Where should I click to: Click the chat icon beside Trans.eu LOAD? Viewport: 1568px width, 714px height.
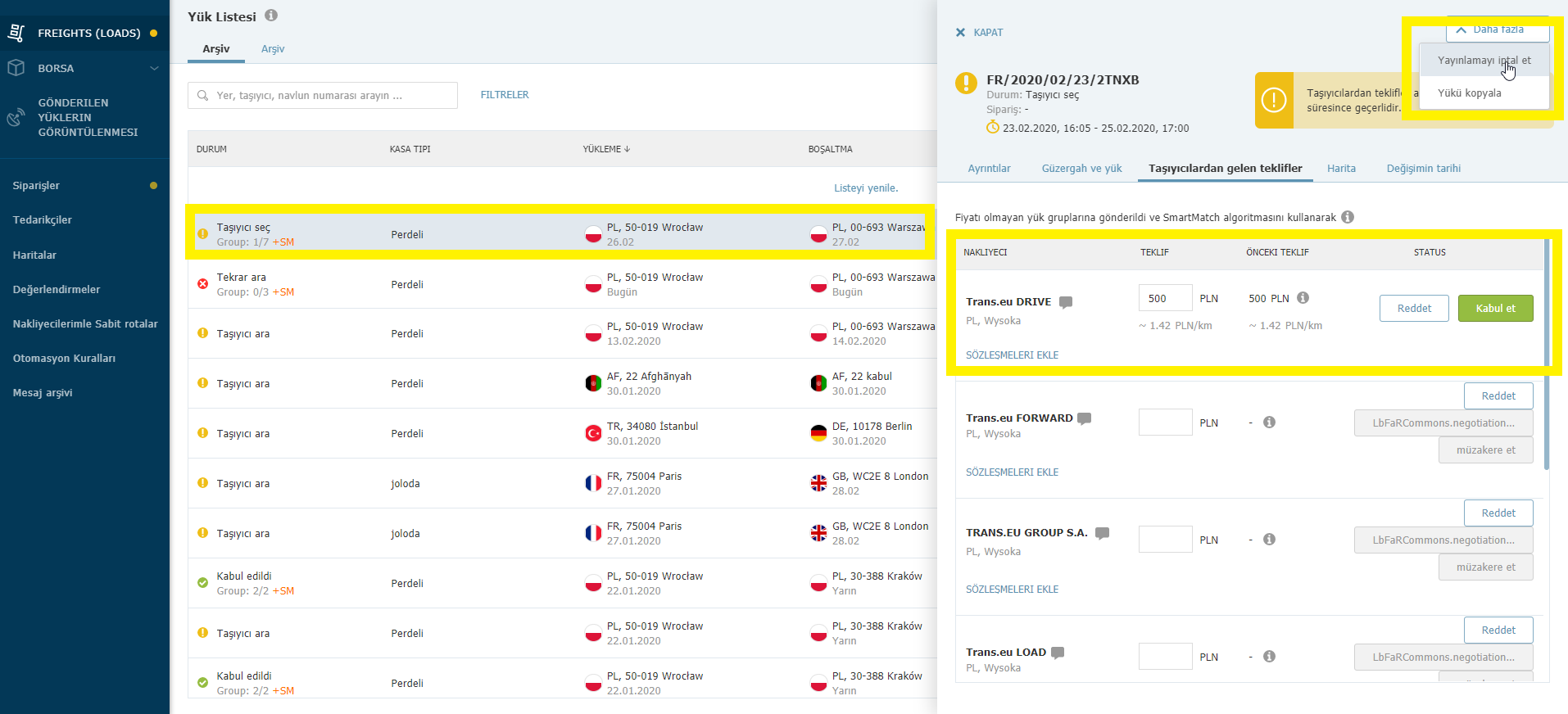click(1058, 653)
